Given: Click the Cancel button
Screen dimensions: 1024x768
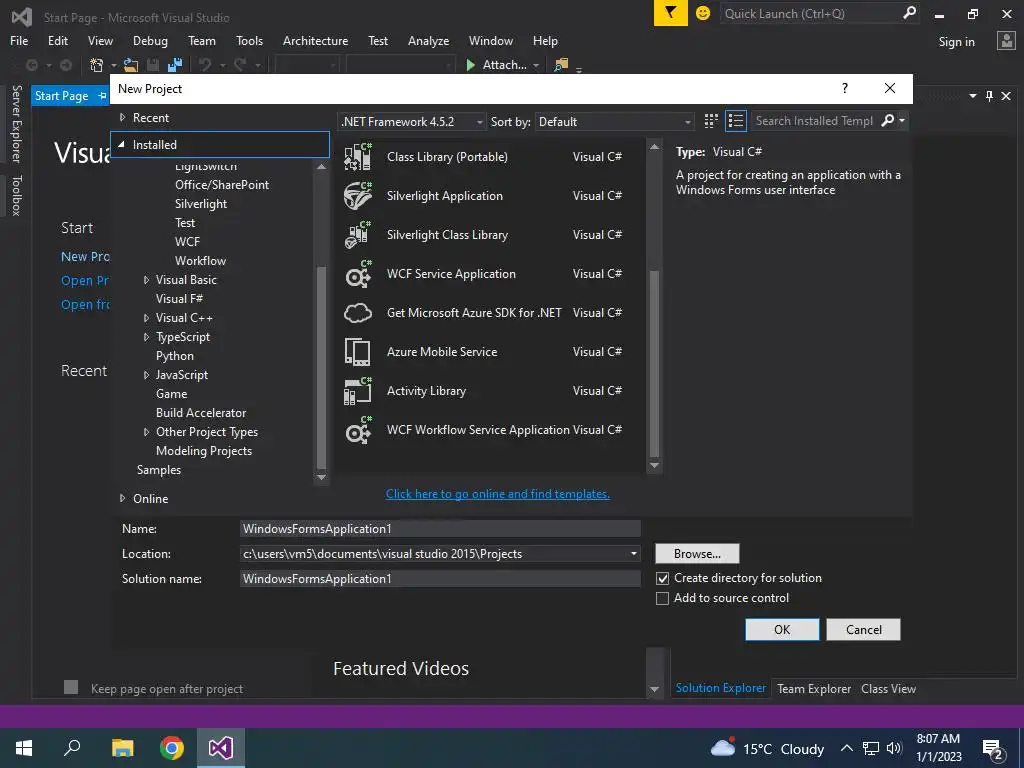Looking at the screenshot, I should [x=863, y=630].
